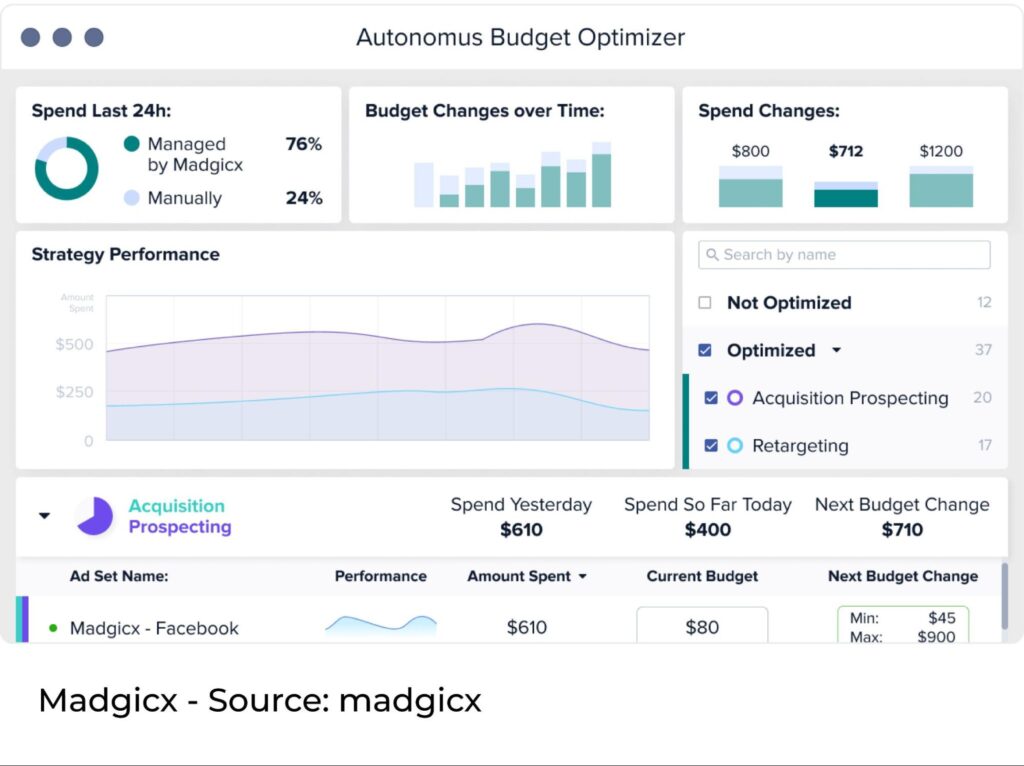
Task: Click the Not Optimized count 12
Action: tap(984, 302)
